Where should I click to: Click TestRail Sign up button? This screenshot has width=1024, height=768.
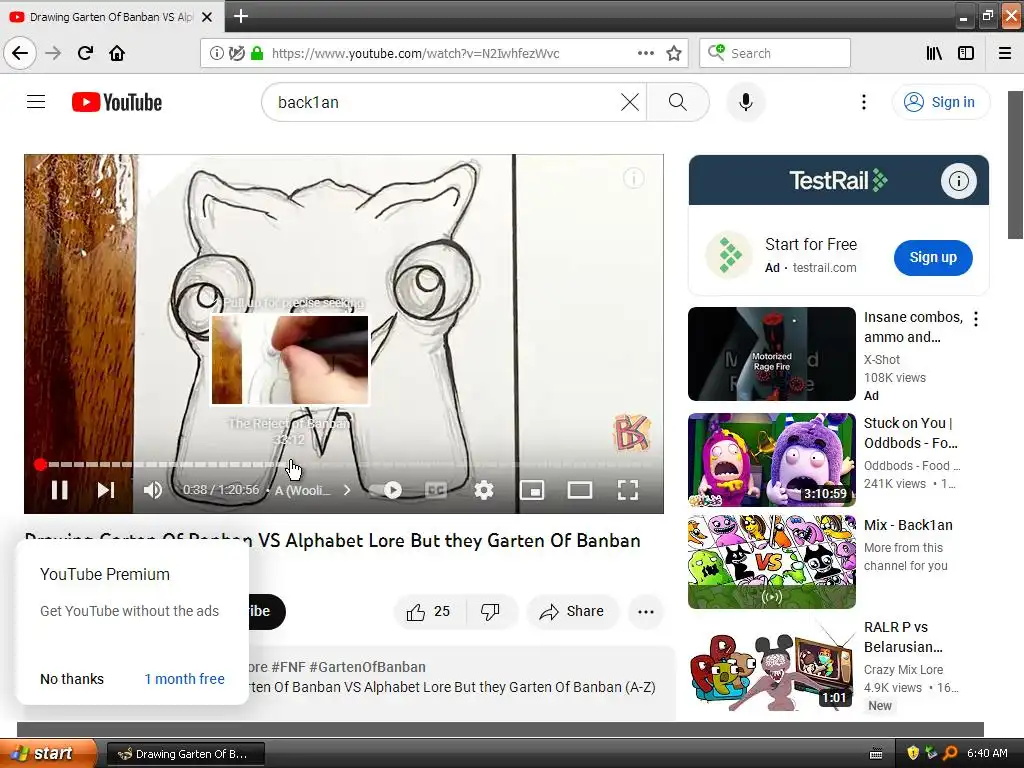coord(933,257)
